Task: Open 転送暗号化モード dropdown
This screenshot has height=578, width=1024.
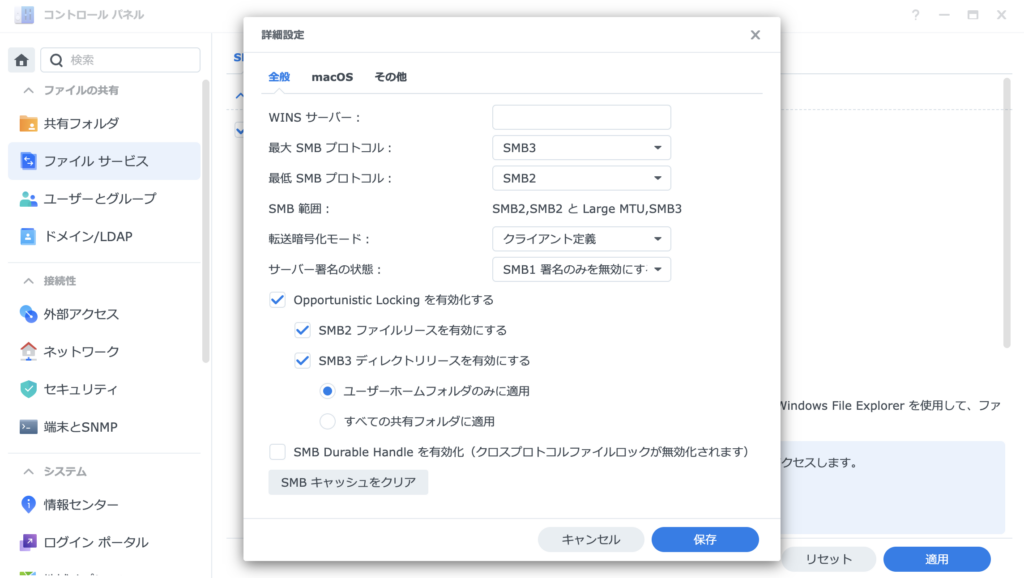Action: 581,239
